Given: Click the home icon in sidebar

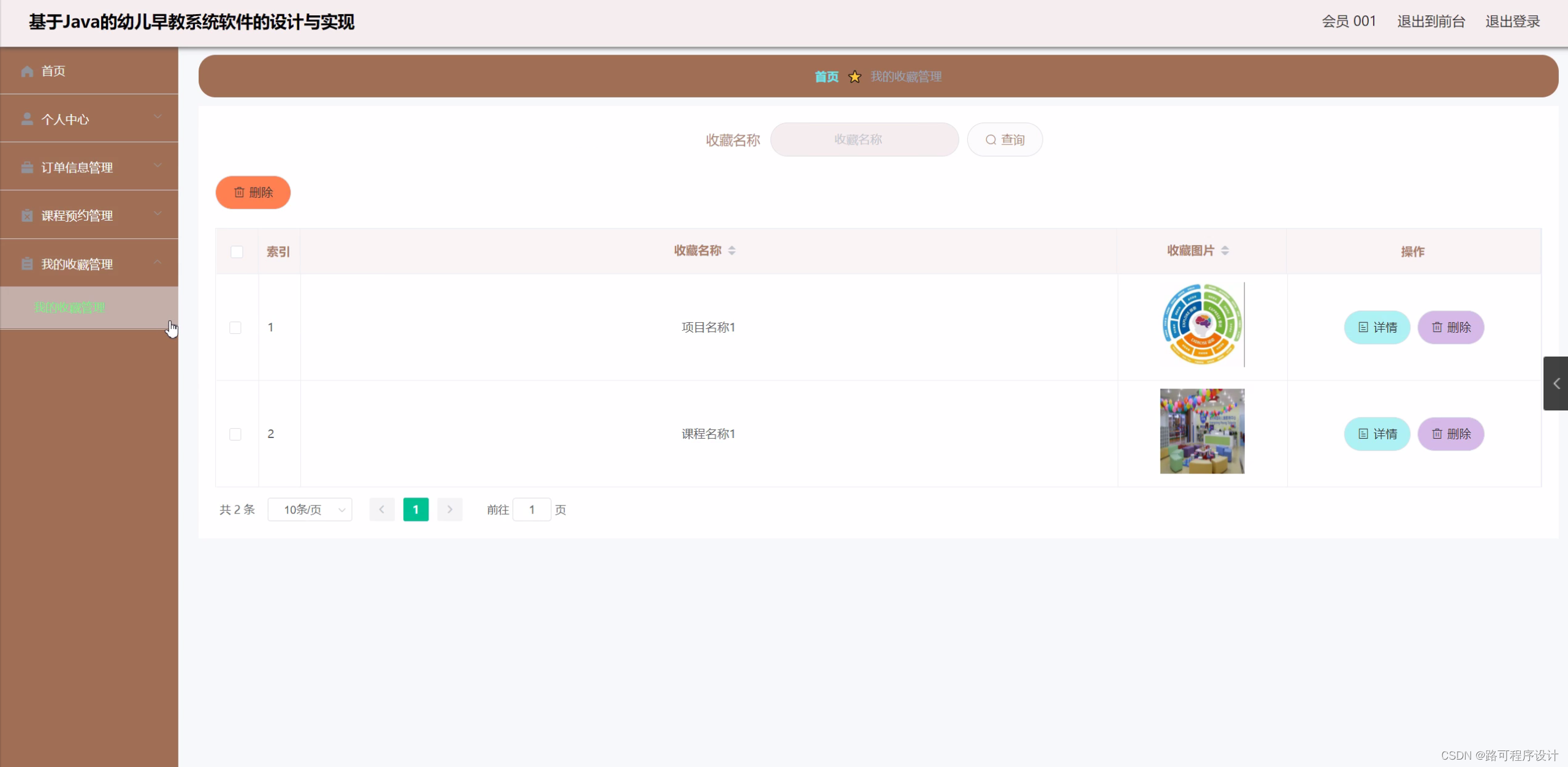Looking at the screenshot, I should (27, 71).
